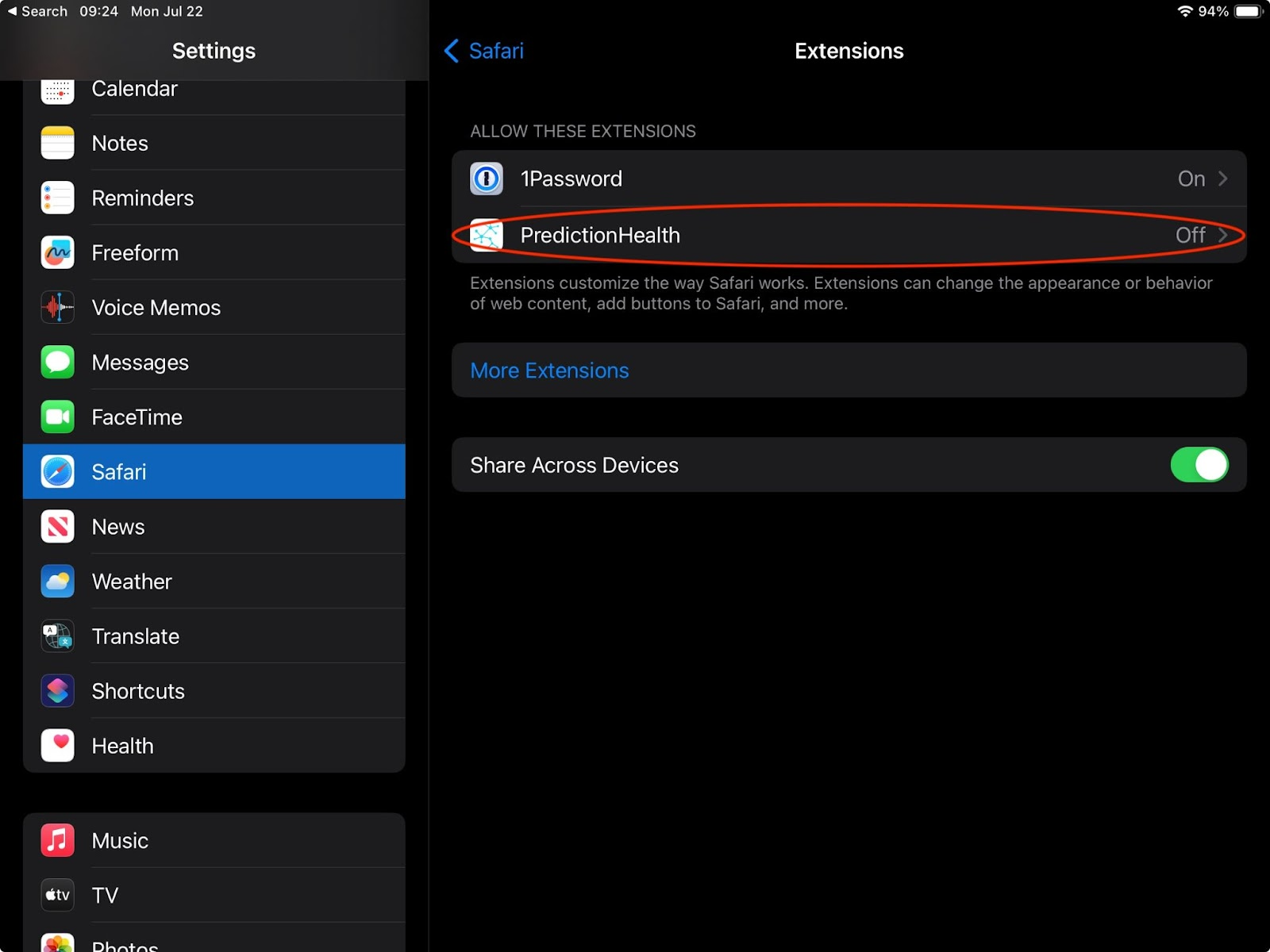The width and height of the screenshot is (1270, 952).
Task: Tap the Music note icon
Action: click(x=57, y=840)
